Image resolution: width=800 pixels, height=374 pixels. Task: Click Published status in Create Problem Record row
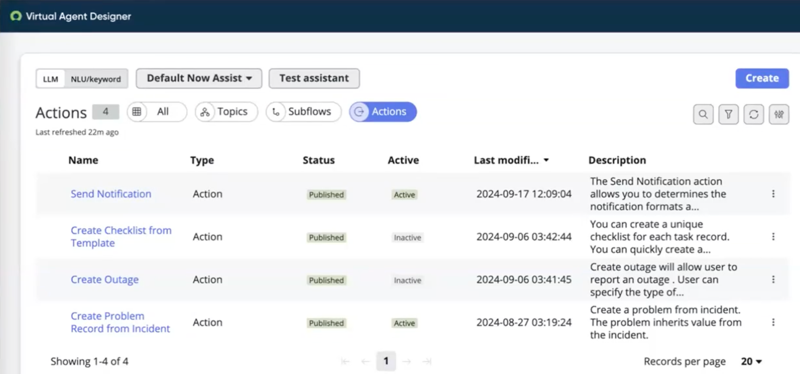tap(327, 323)
